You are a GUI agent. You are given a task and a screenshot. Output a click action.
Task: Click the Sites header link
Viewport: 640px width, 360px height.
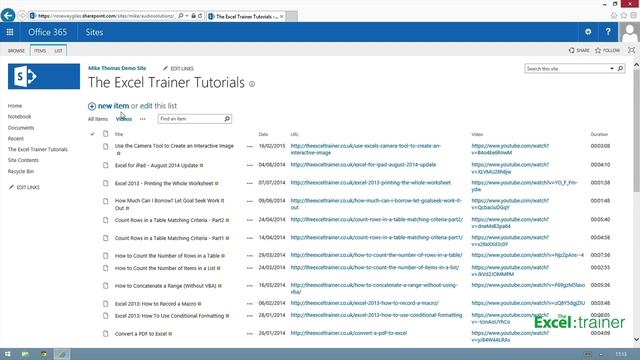coord(94,32)
